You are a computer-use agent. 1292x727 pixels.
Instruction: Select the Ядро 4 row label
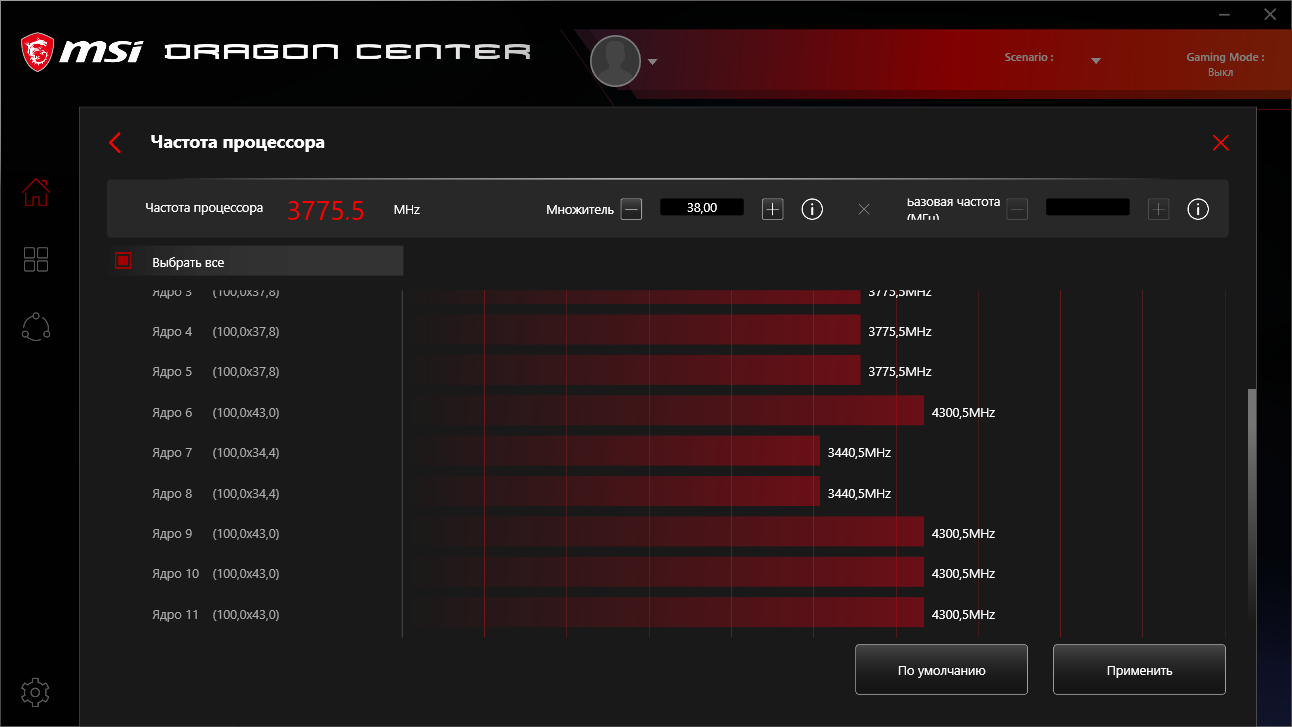(x=172, y=332)
